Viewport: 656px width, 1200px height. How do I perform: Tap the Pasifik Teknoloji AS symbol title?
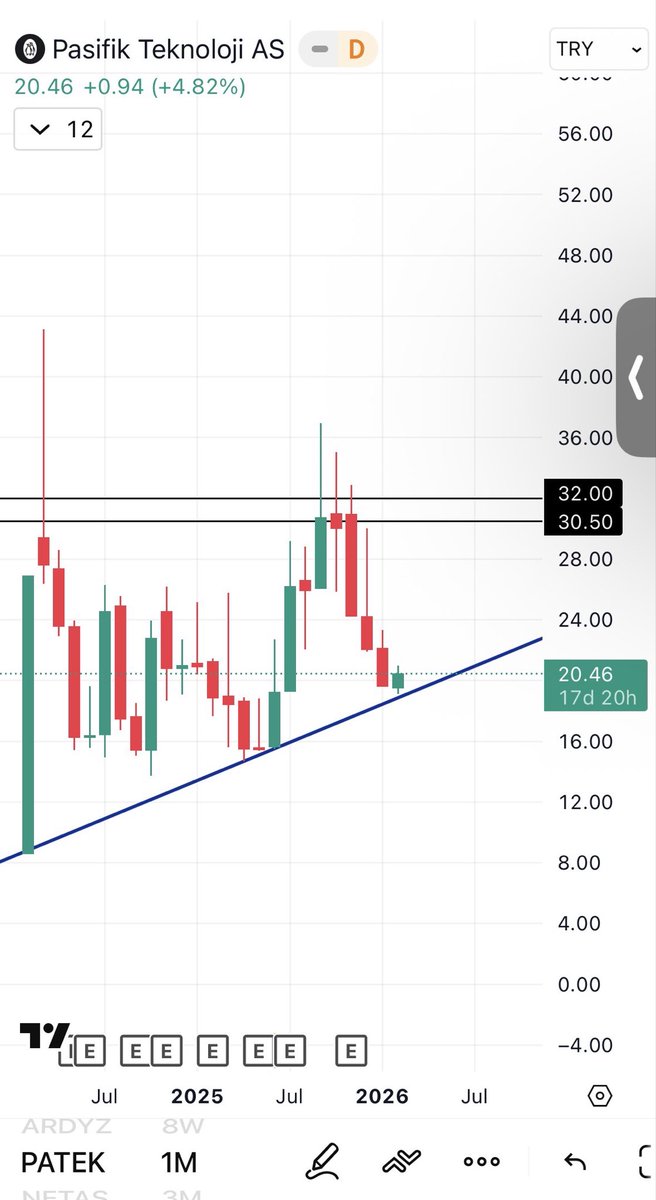click(168, 48)
